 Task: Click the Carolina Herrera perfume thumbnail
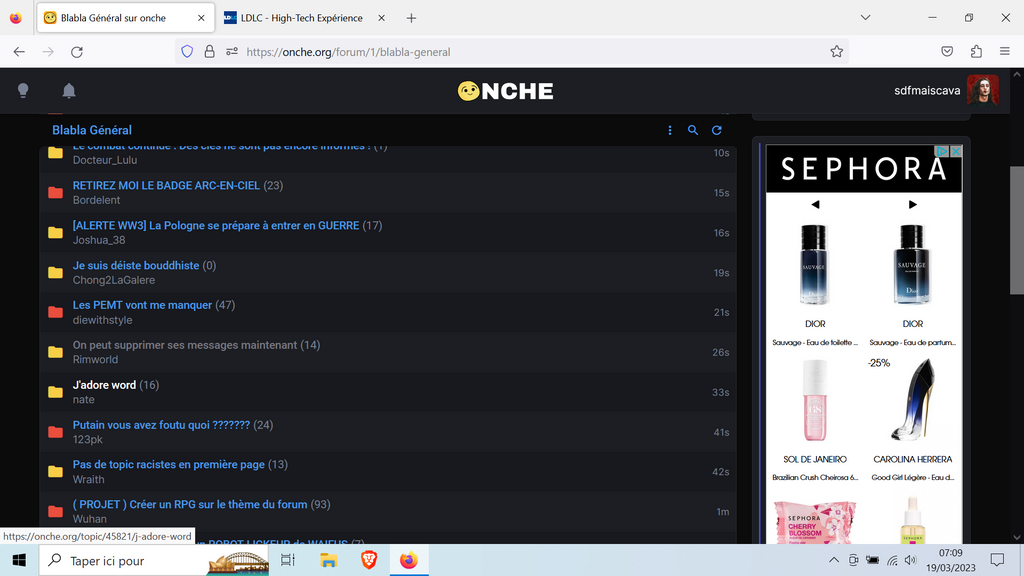tap(912, 400)
